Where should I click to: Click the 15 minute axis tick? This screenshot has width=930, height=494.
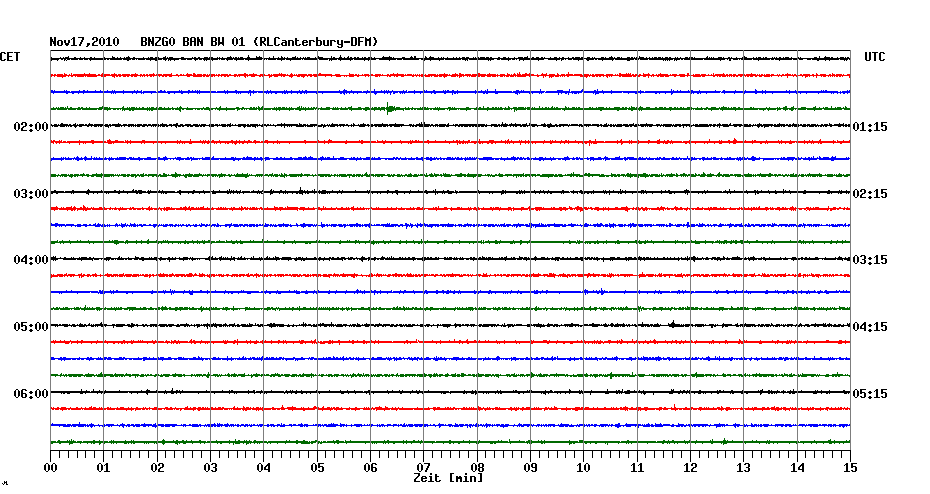point(849,467)
